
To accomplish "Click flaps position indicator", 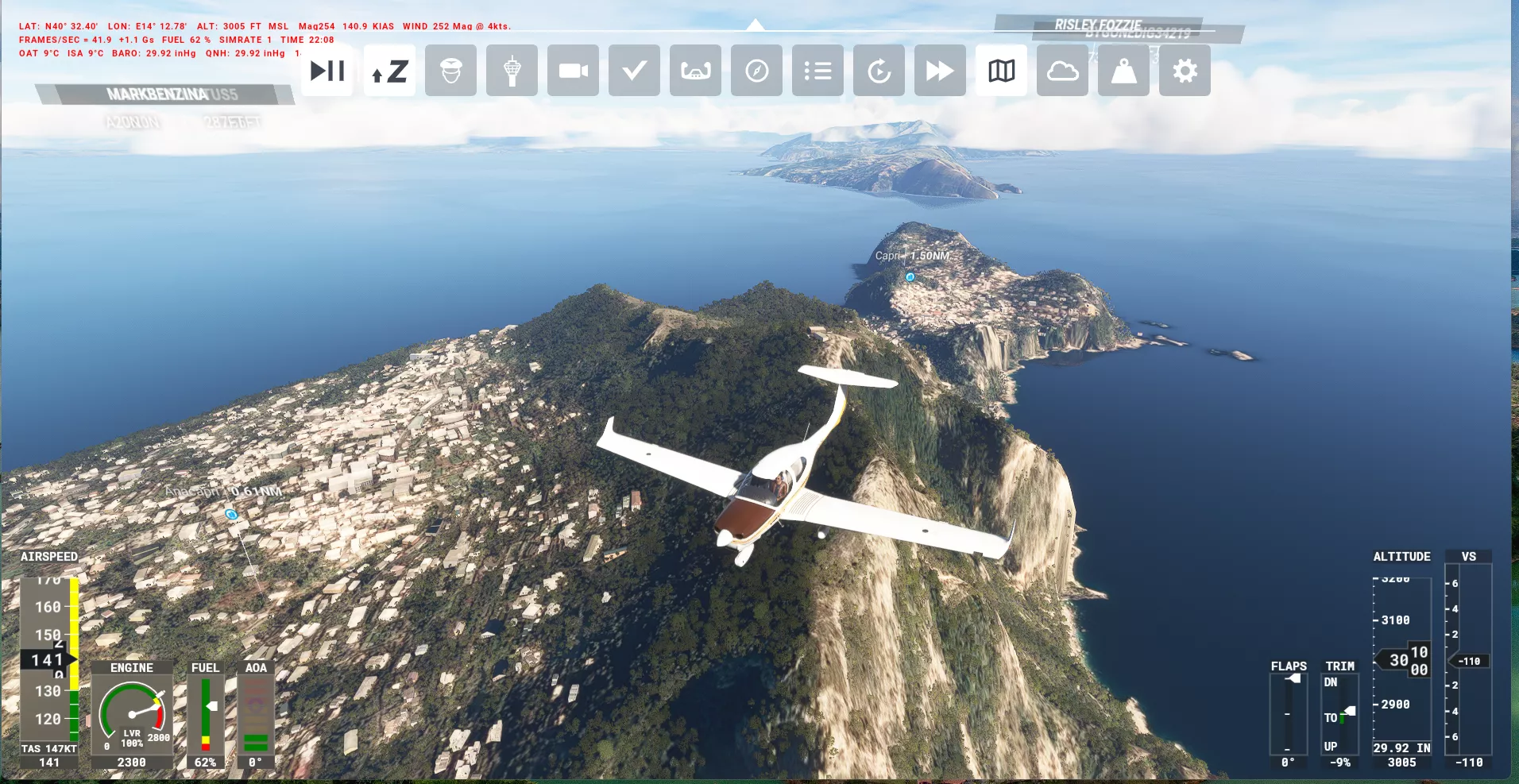I will pyautogui.click(x=1288, y=714).
